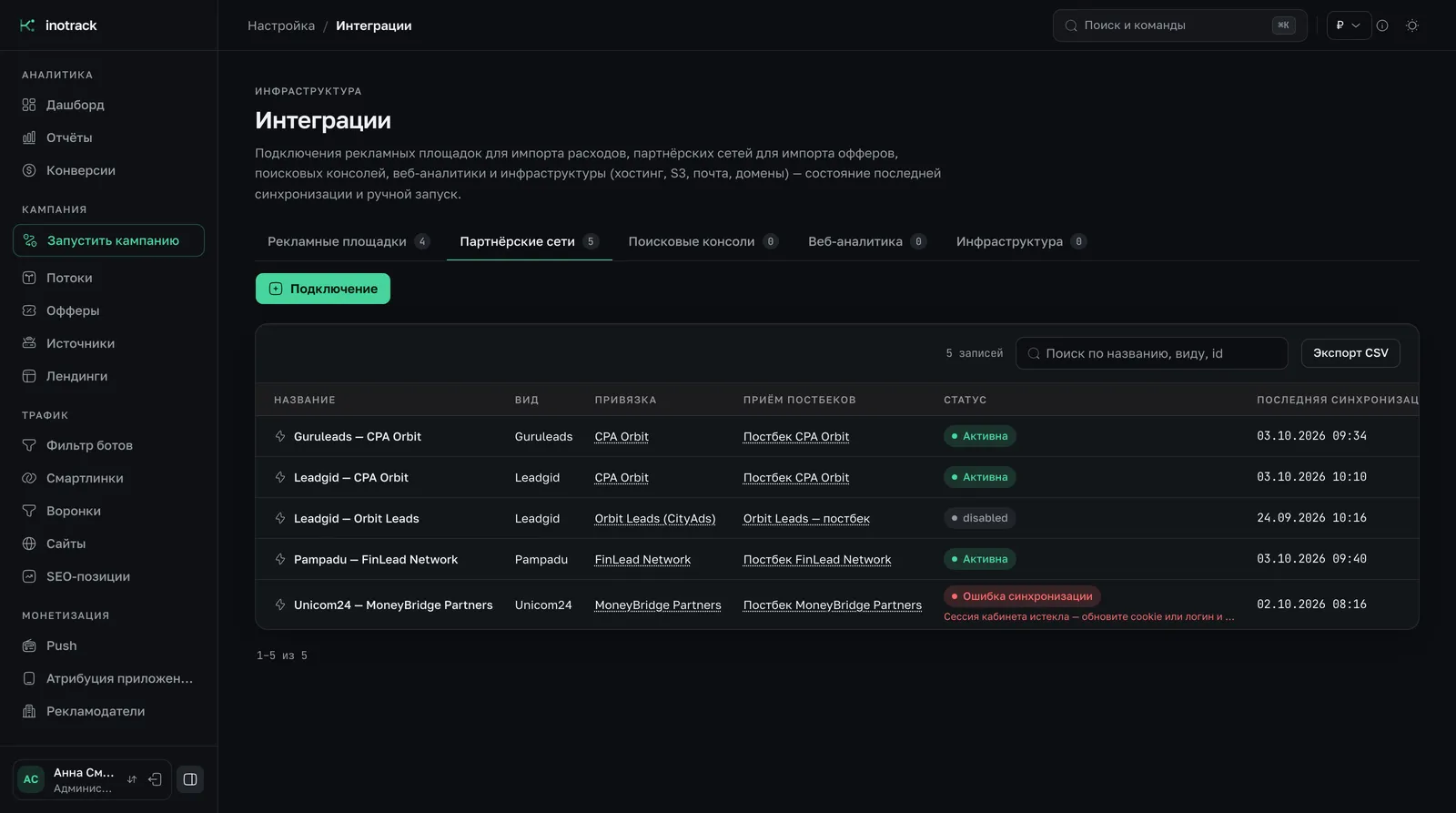This screenshot has height=813, width=1456.
Task: Open Атрибуция приложений menu item
Action: 108,678
